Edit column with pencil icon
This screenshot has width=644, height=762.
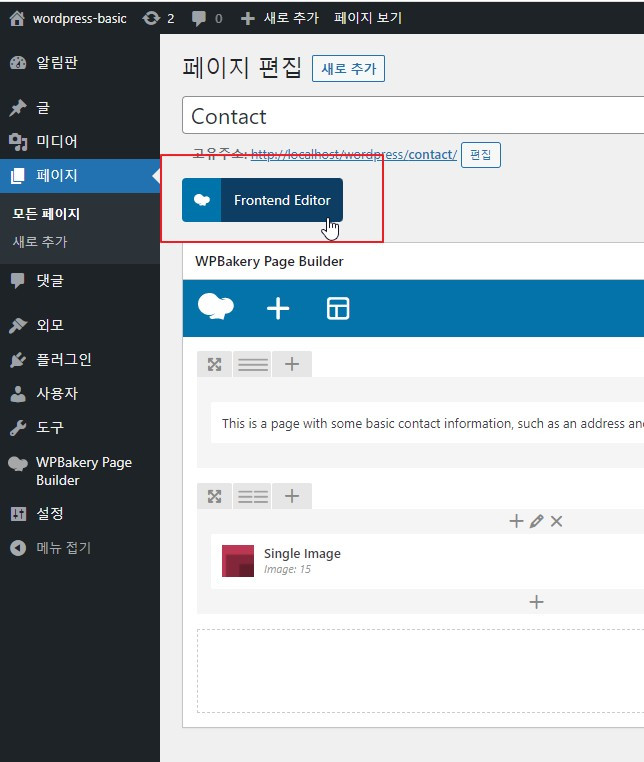[537, 521]
